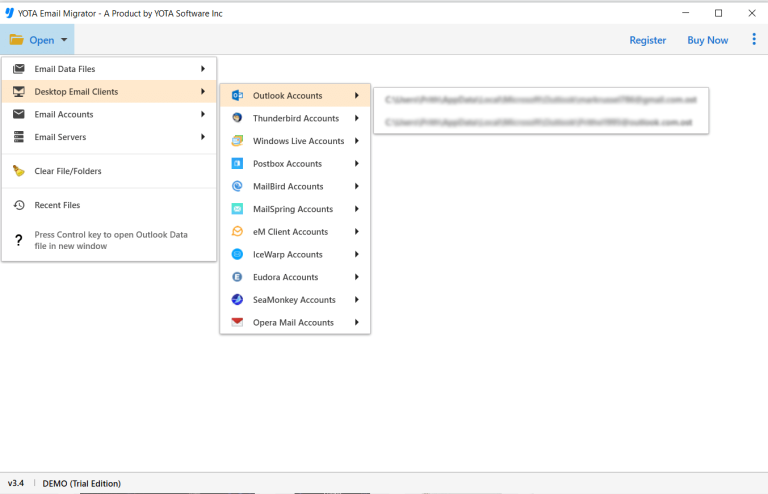Click the Clear File/Folders broom icon
The image size is (768, 494).
point(19,171)
